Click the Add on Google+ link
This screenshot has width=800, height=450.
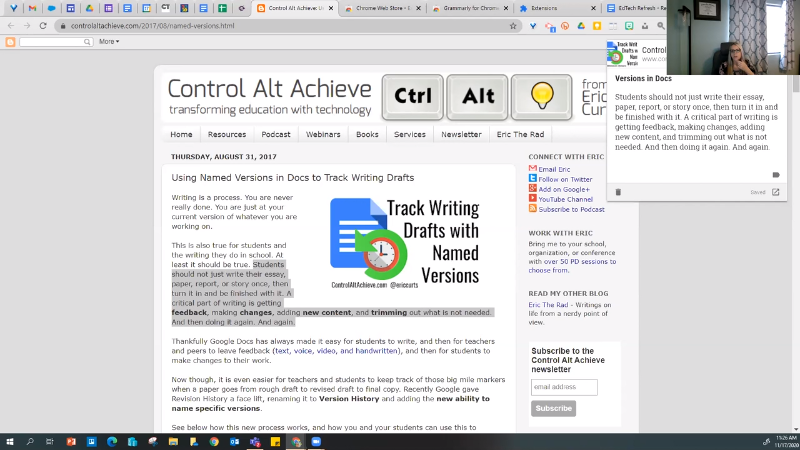564,189
